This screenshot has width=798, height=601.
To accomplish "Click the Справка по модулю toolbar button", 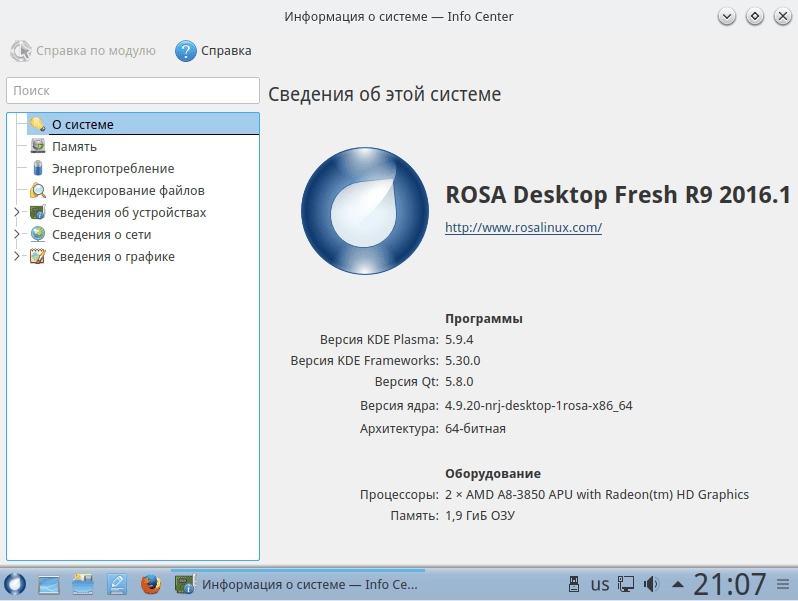I will pyautogui.click(x=83, y=51).
